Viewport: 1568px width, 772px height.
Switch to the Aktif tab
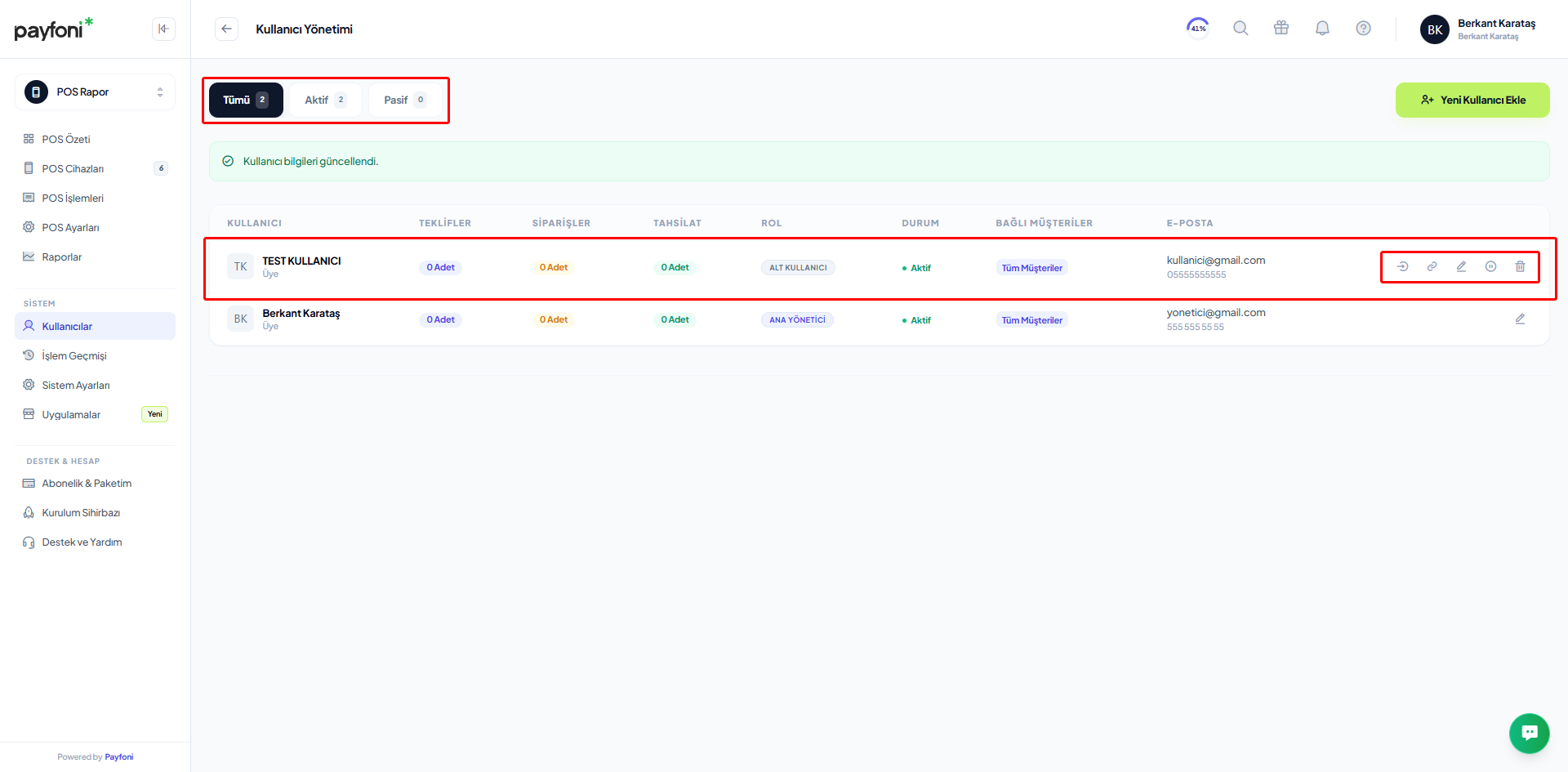[x=325, y=100]
